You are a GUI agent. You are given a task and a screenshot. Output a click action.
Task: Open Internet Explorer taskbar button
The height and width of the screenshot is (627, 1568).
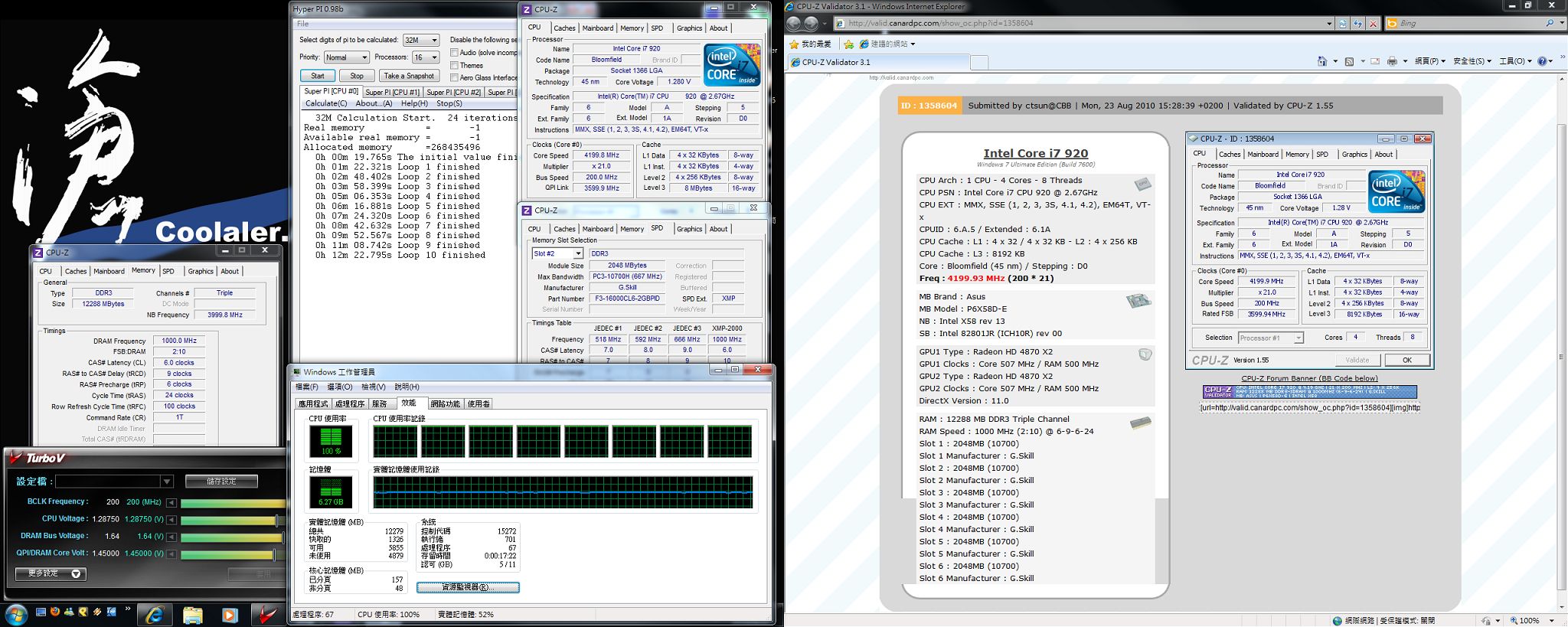155,615
